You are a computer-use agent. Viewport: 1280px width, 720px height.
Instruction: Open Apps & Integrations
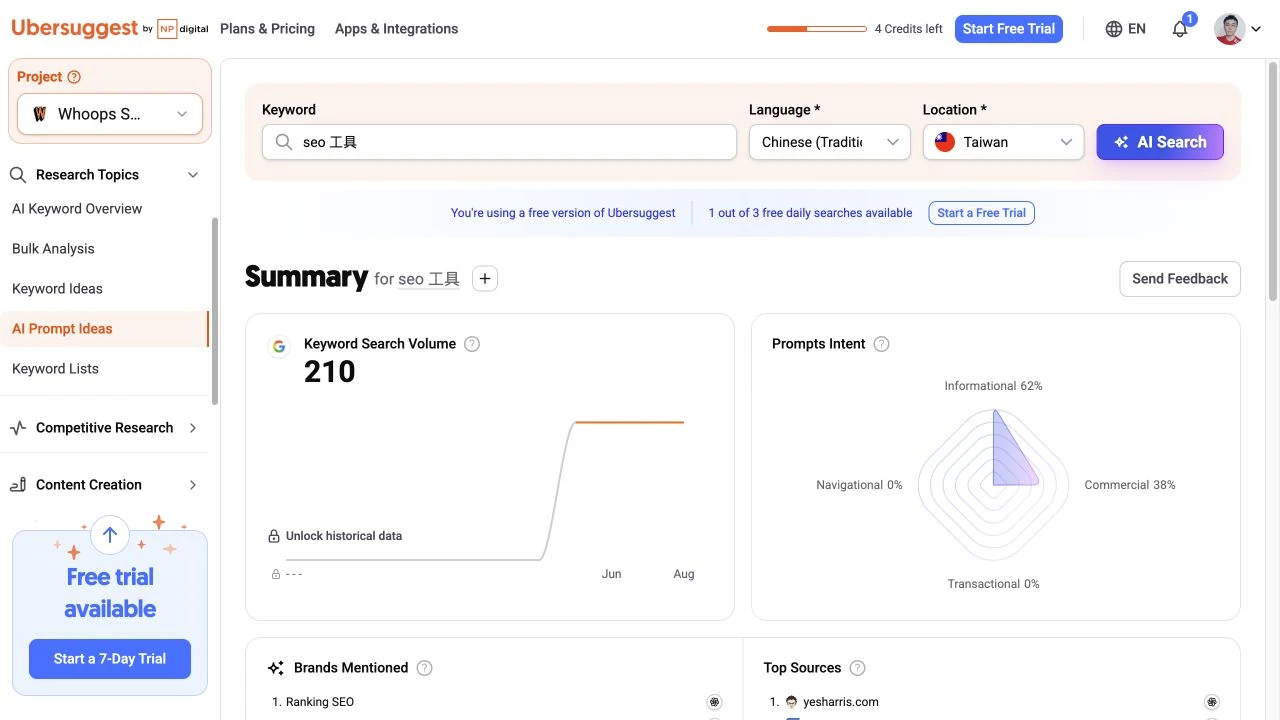[x=396, y=29]
